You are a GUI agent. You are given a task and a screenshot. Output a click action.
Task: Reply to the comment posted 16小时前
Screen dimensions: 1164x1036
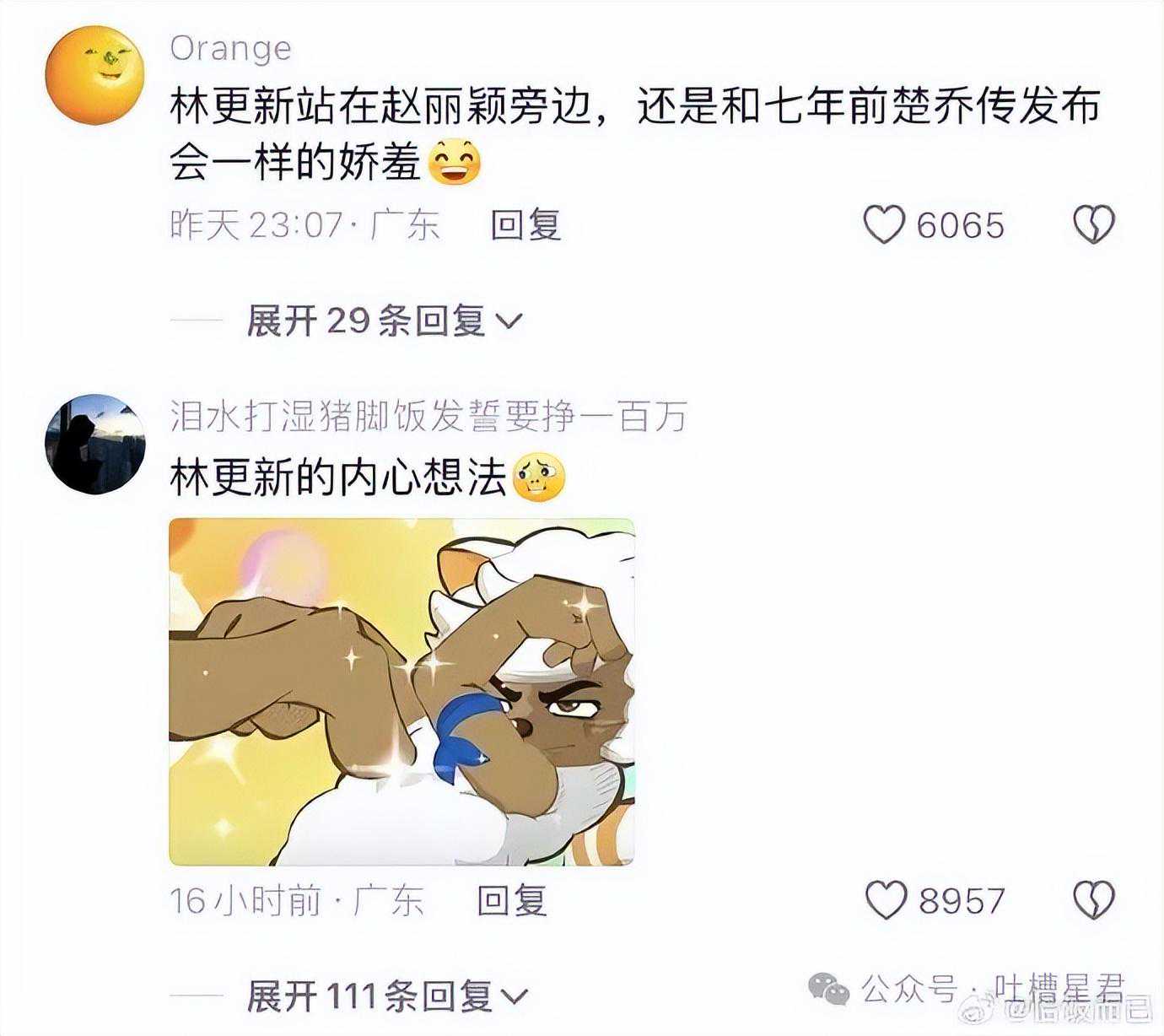(x=512, y=900)
